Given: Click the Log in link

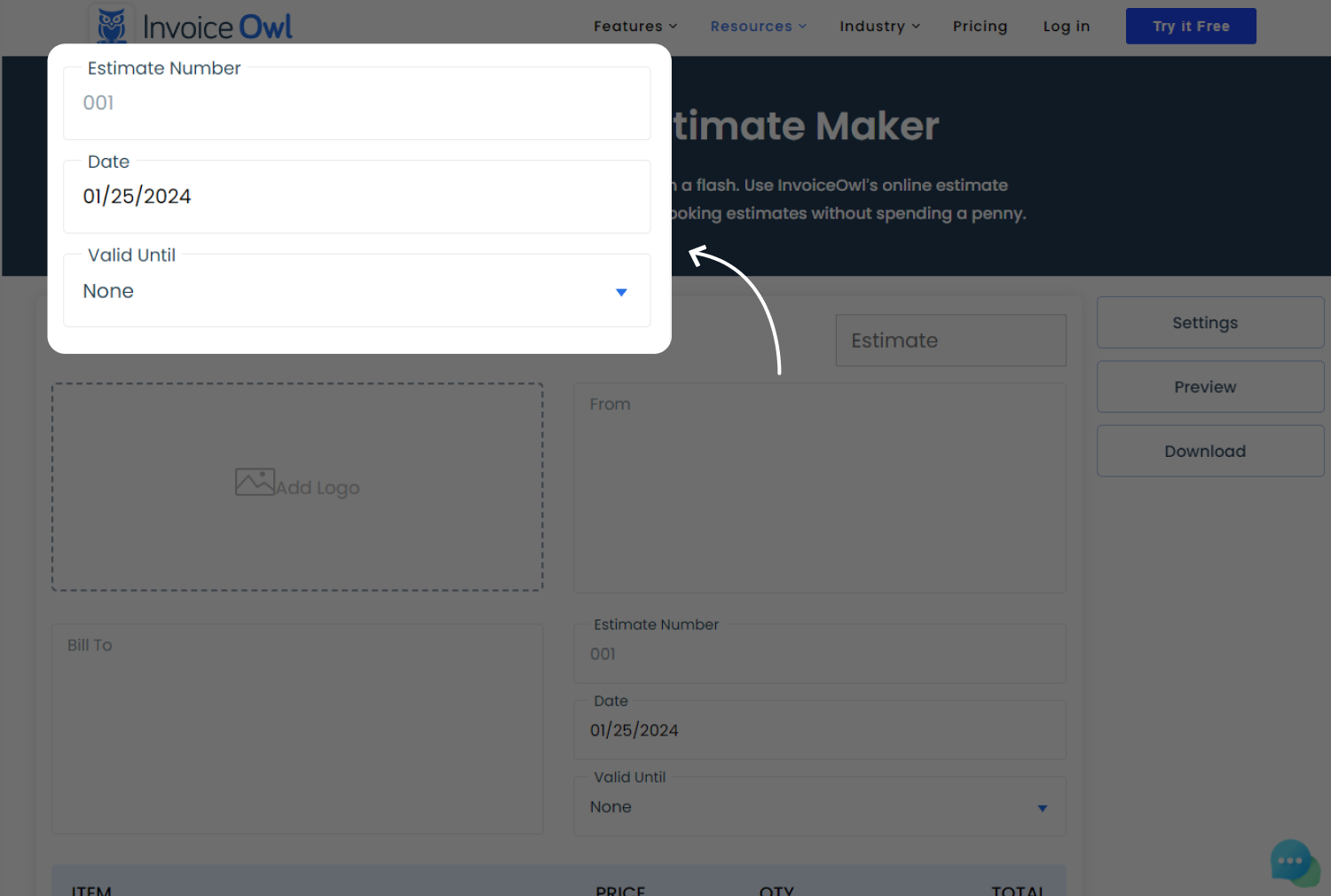Looking at the screenshot, I should click(1066, 27).
